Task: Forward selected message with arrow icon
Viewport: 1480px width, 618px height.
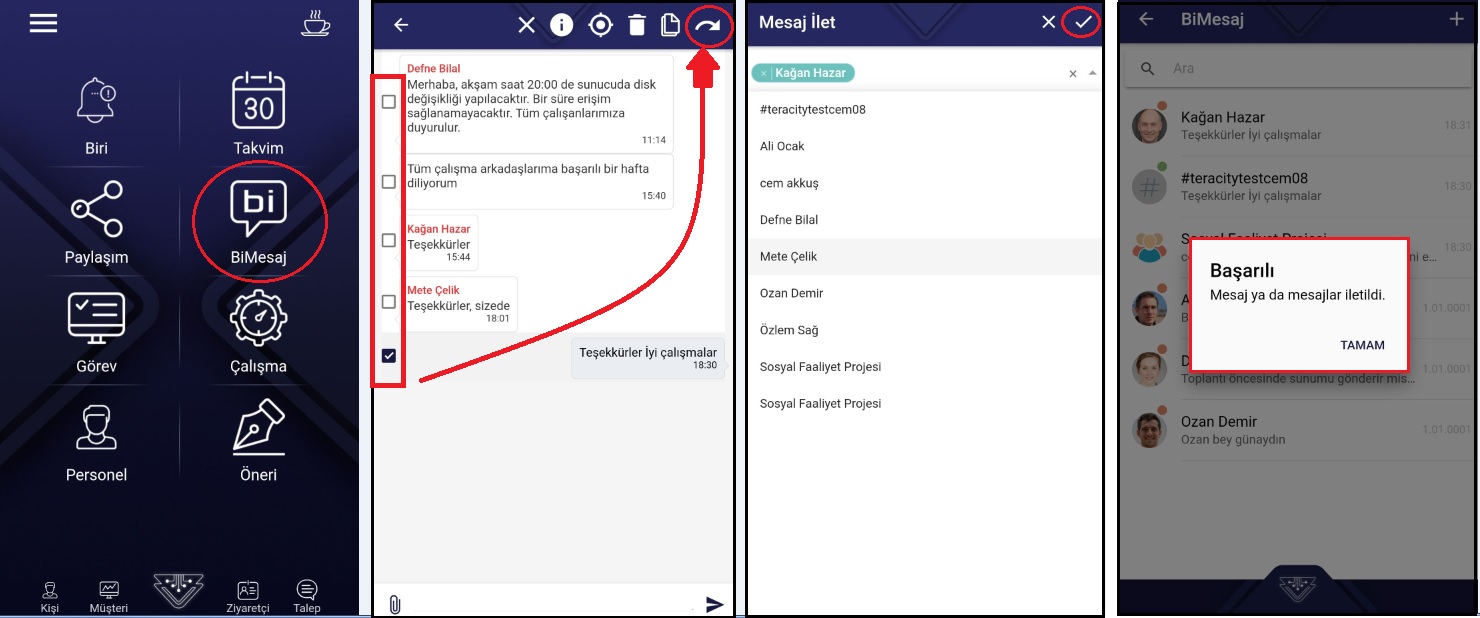Action: pyautogui.click(x=708, y=25)
